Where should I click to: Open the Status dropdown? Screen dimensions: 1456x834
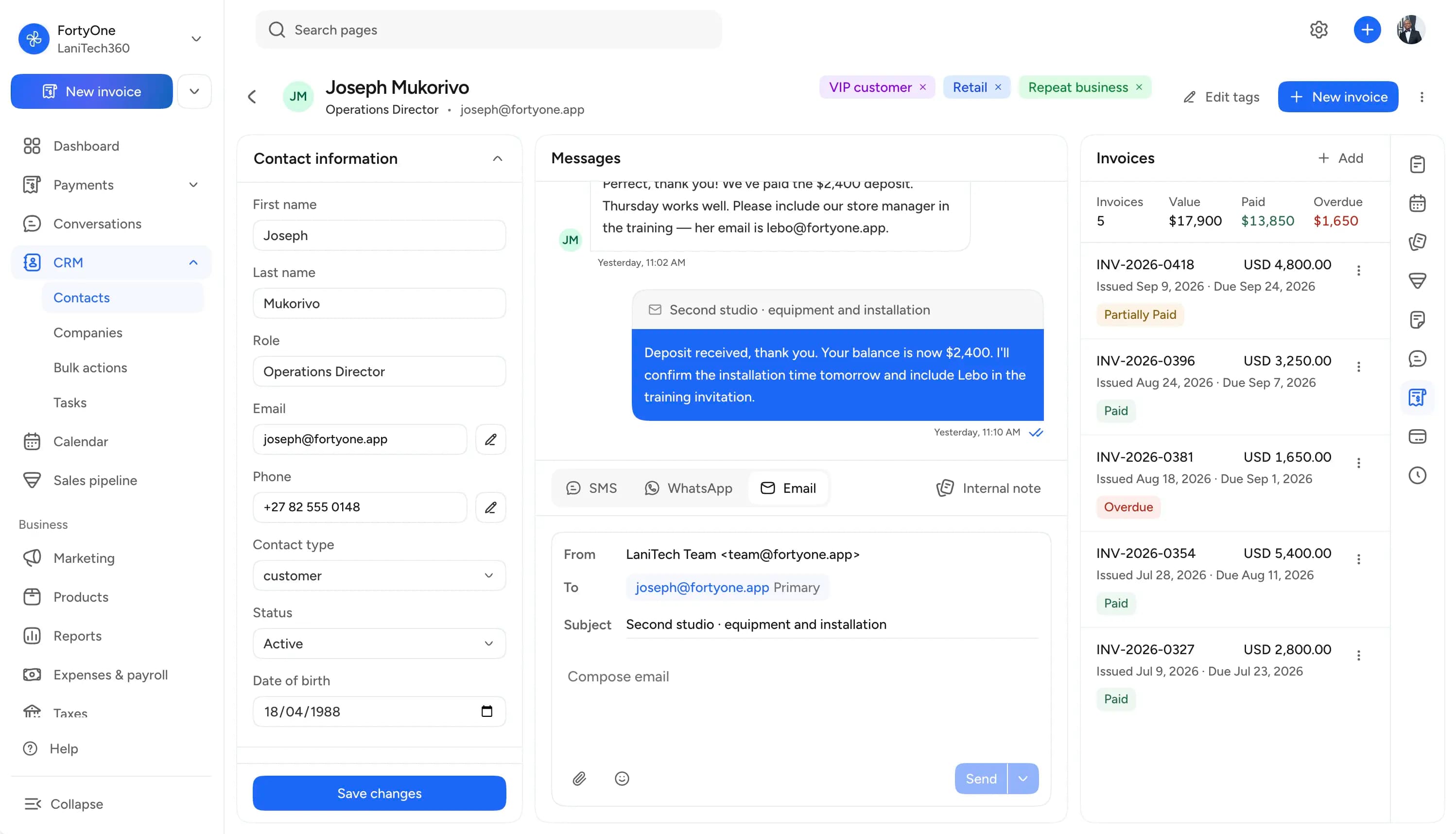point(379,644)
